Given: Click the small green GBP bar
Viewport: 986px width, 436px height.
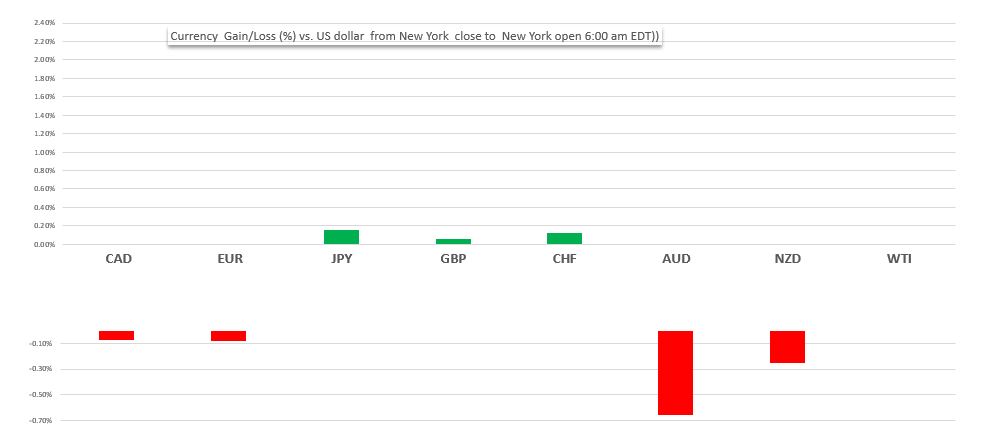Looking at the screenshot, I should click(453, 241).
